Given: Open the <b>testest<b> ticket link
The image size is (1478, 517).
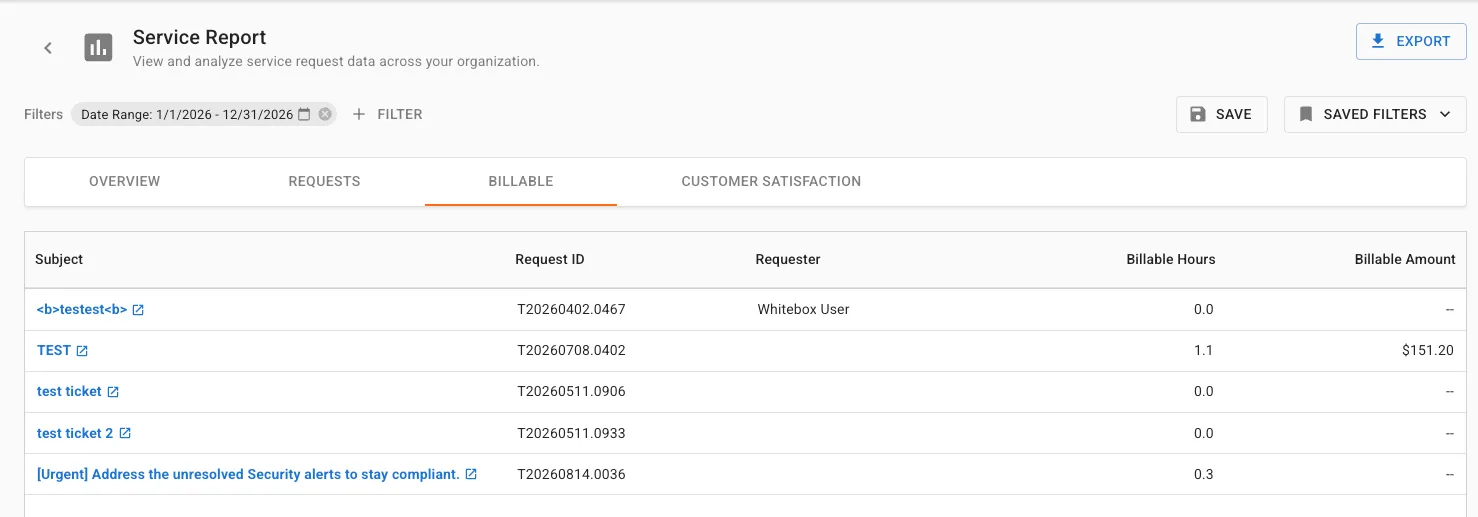Looking at the screenshot, I should click(x=82, y=309).
